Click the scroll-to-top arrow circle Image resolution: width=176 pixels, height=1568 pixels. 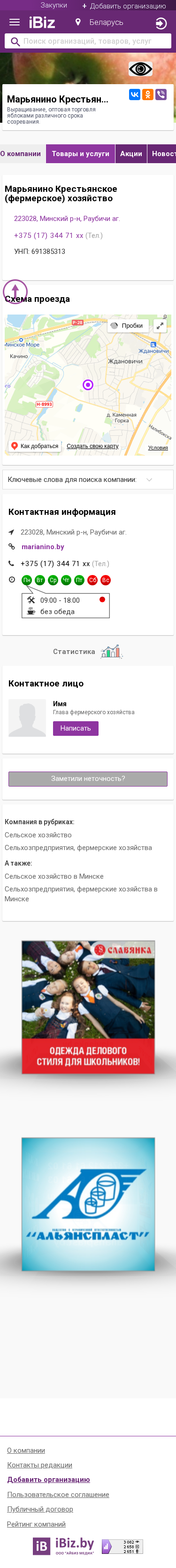pyautogui.click(x=15, y=292)
